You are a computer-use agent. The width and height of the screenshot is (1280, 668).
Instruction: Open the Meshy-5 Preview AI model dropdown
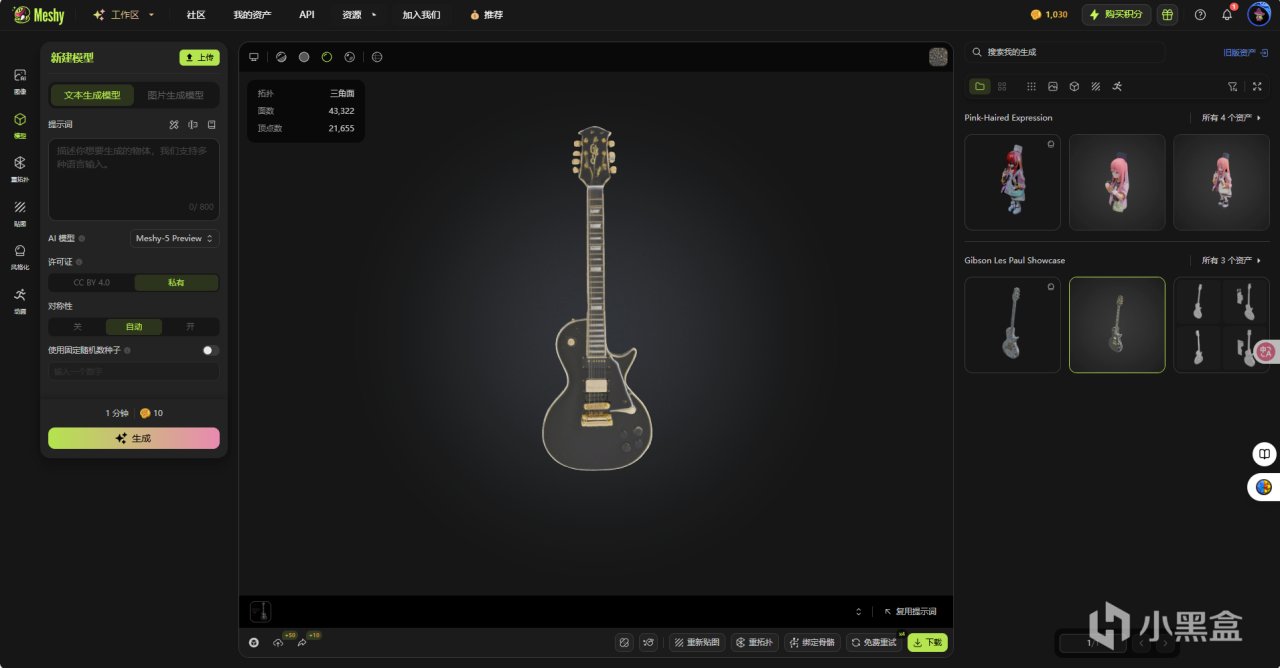pos(175,238)
